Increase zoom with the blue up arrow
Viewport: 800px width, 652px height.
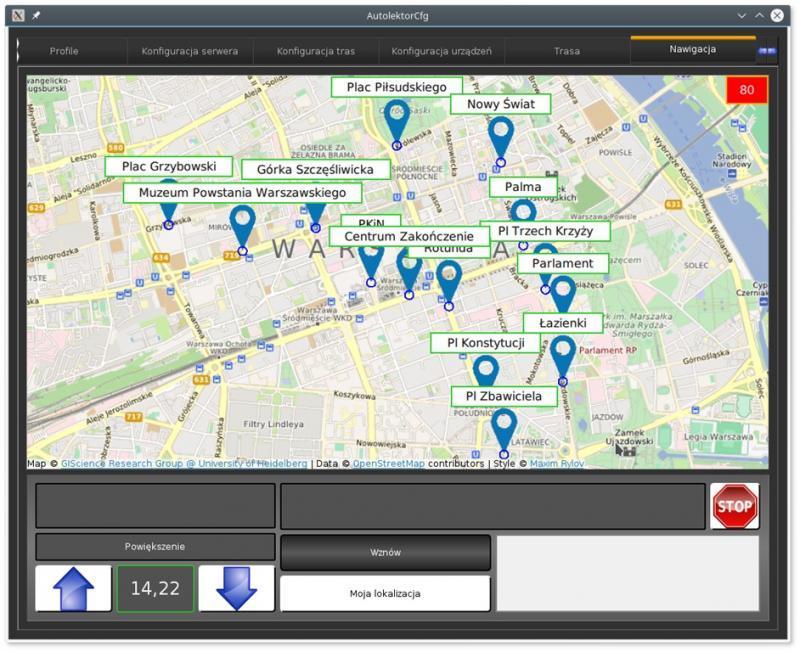[73, 588]
